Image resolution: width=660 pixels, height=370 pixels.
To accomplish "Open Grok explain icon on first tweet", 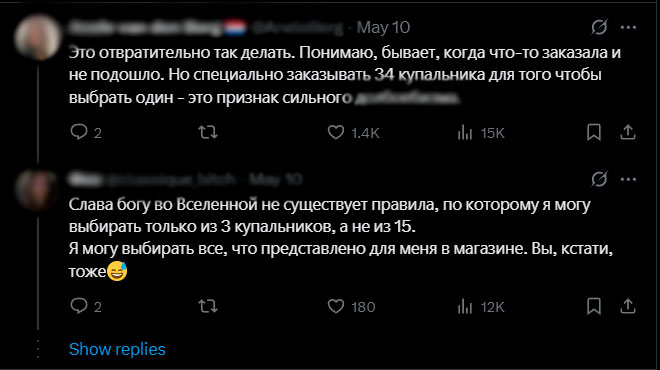I will [x=599, y=27].
